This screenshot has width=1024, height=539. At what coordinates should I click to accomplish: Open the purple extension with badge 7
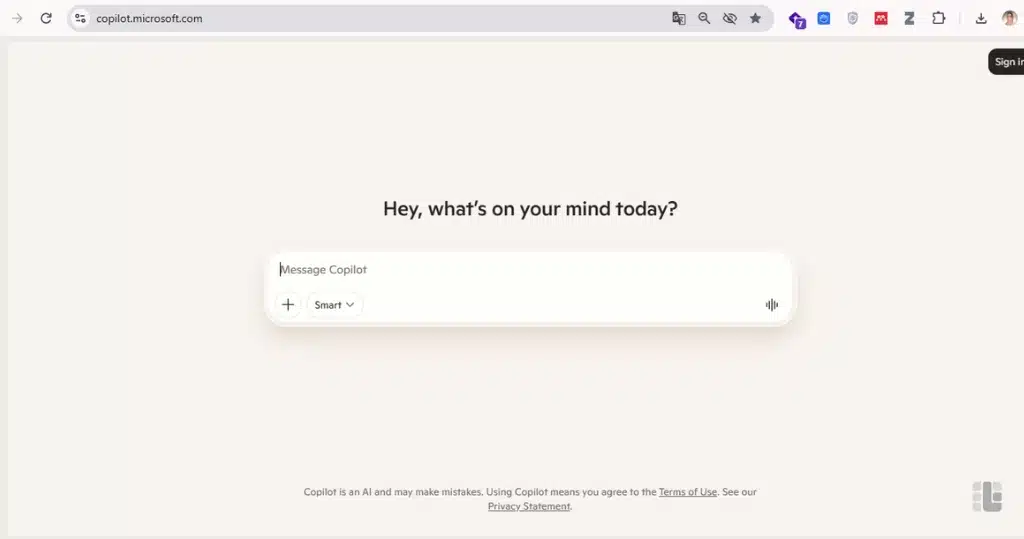(797, 20)
